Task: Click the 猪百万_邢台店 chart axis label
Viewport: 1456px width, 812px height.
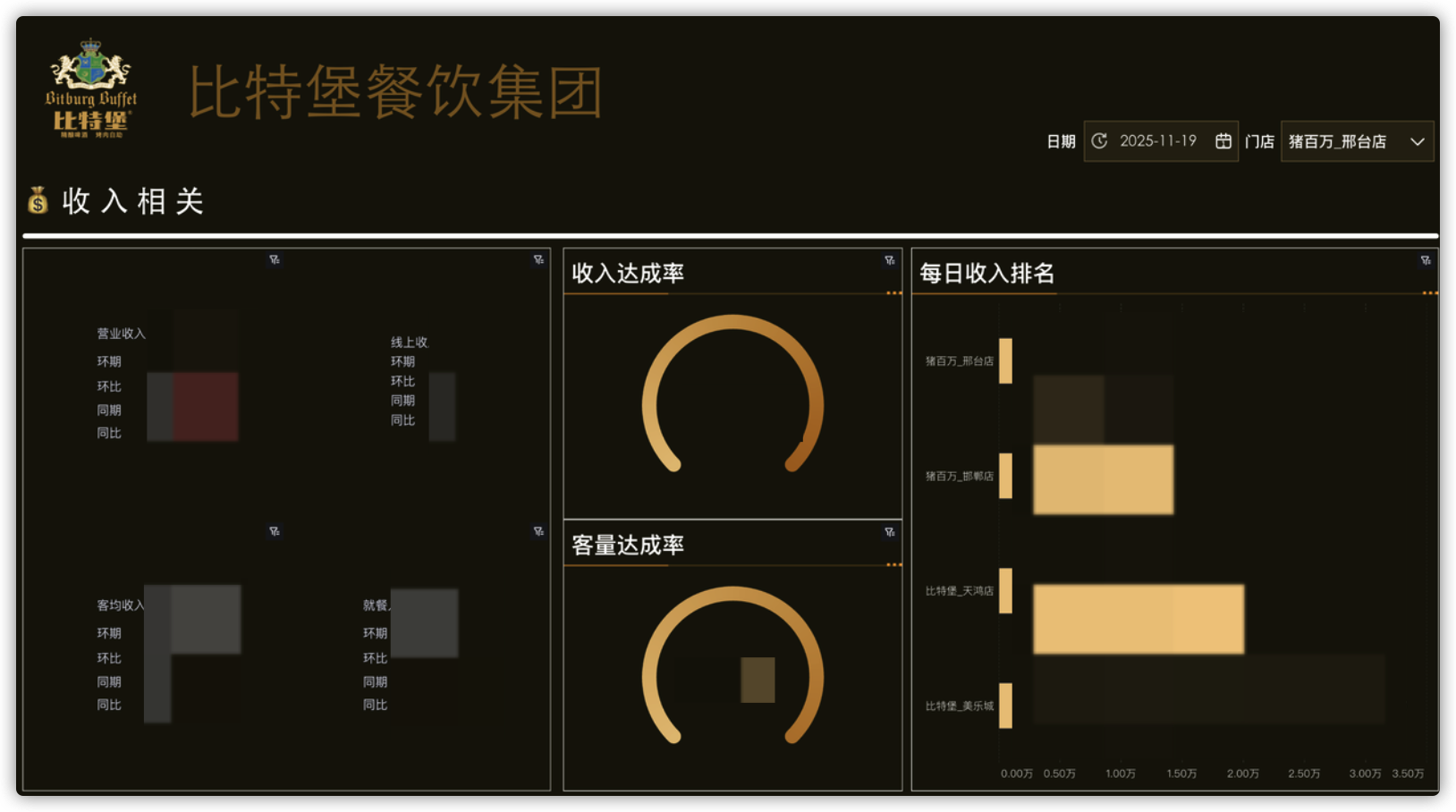Action: click(960, 361)
